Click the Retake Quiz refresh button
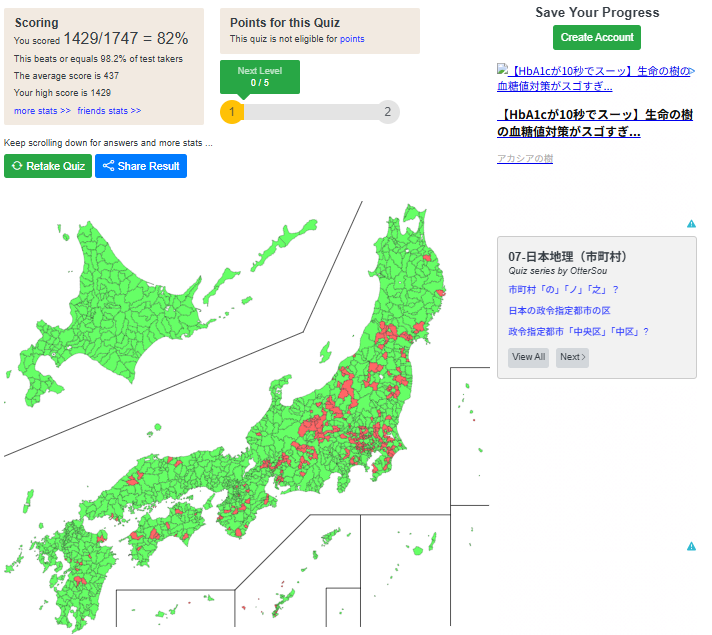The width and height of the screenshot is (712, 635). [48, 166]
